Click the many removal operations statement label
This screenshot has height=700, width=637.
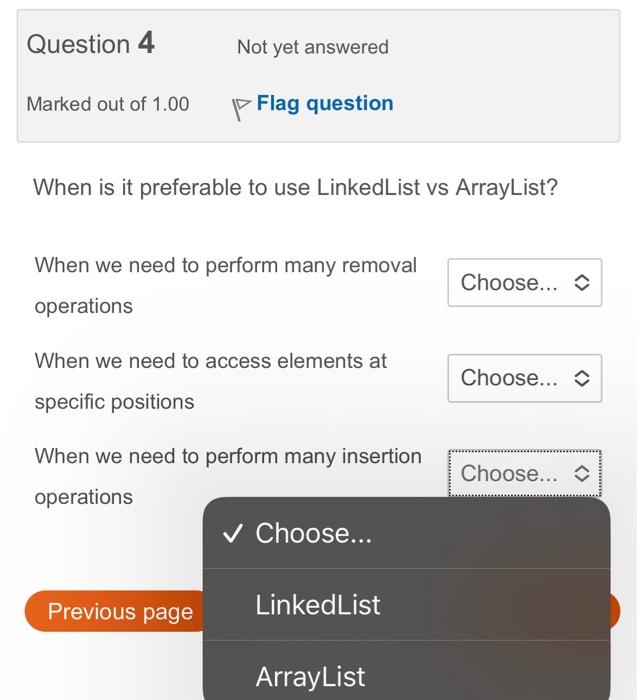tap(226, 286)
